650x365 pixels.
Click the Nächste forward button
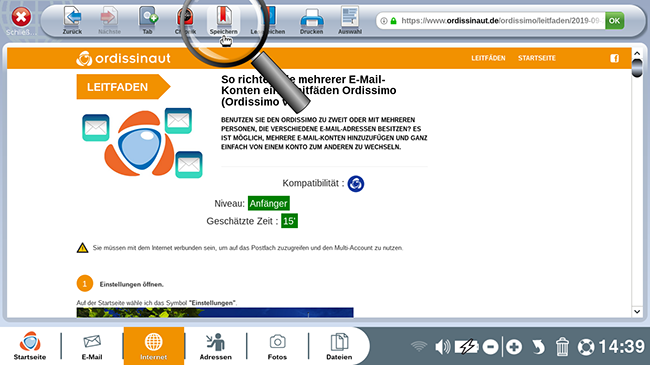click(x=109, y=20)
